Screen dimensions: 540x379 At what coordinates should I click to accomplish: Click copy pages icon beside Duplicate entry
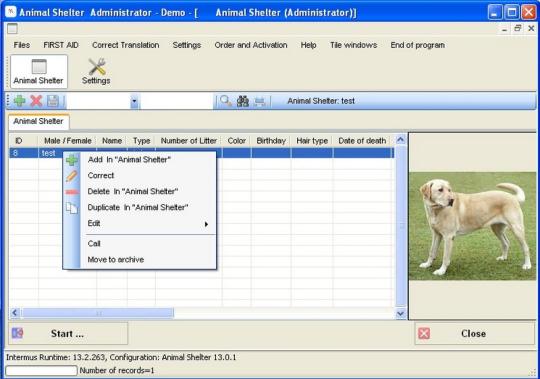(x=72, y=208)
